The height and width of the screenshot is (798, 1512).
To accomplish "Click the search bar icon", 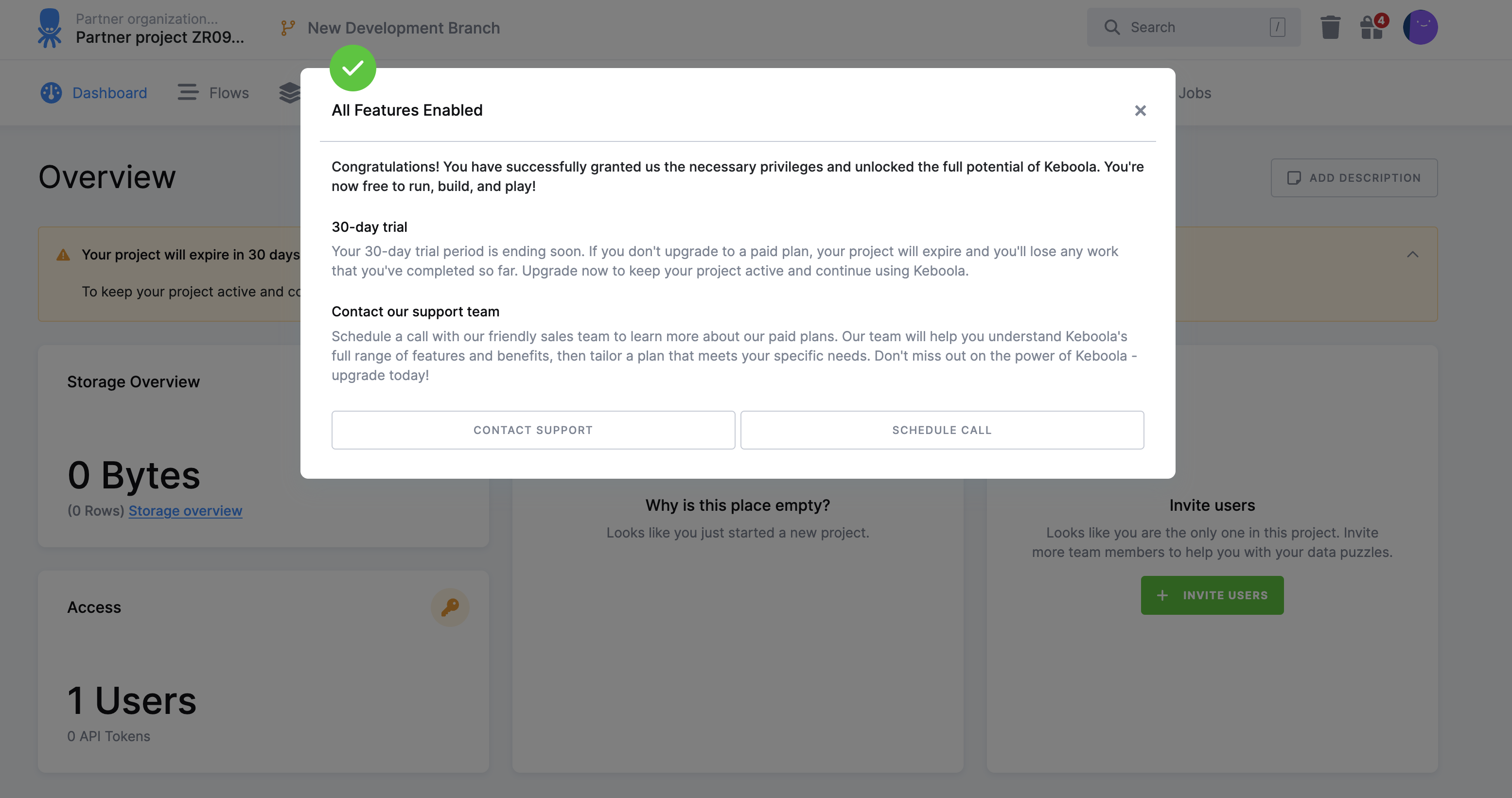I will click(1111, 27).
